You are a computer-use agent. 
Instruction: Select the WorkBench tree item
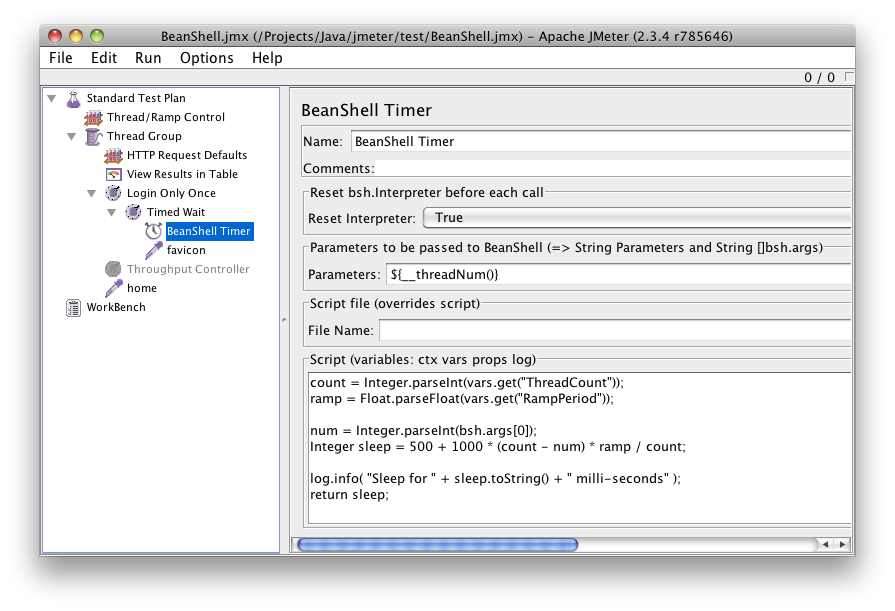click(116, 307)
